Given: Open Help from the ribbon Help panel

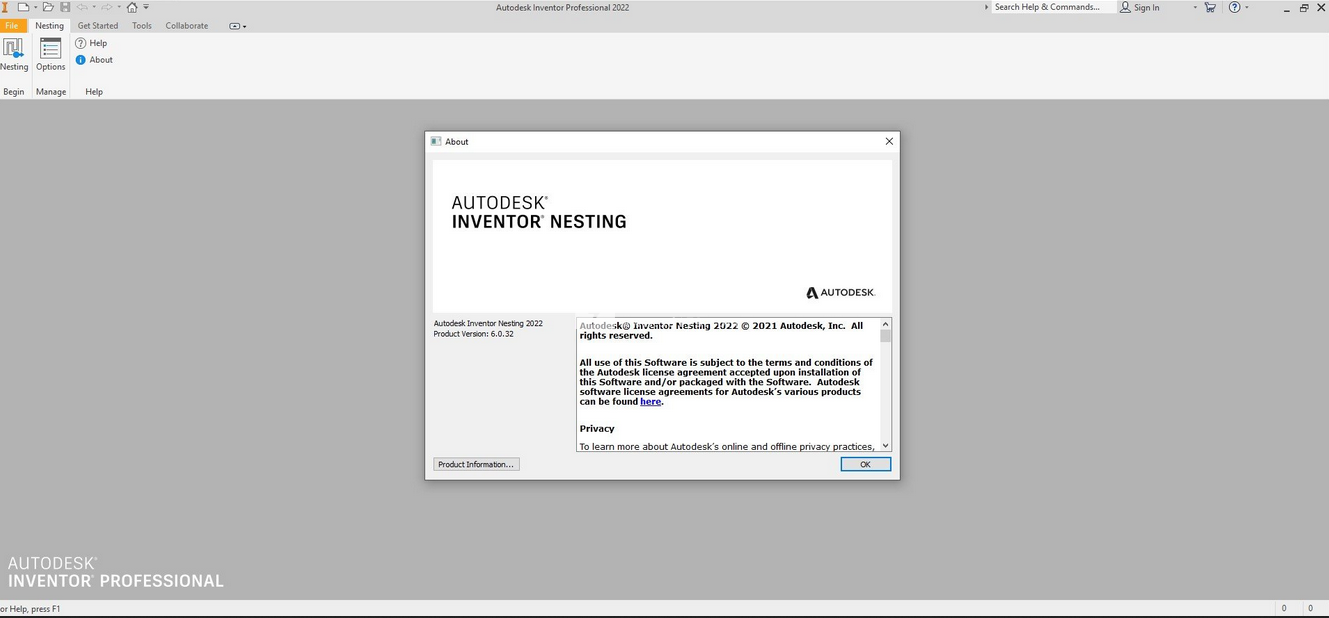Looking at the screenshot, I should (x=91, y=43).
